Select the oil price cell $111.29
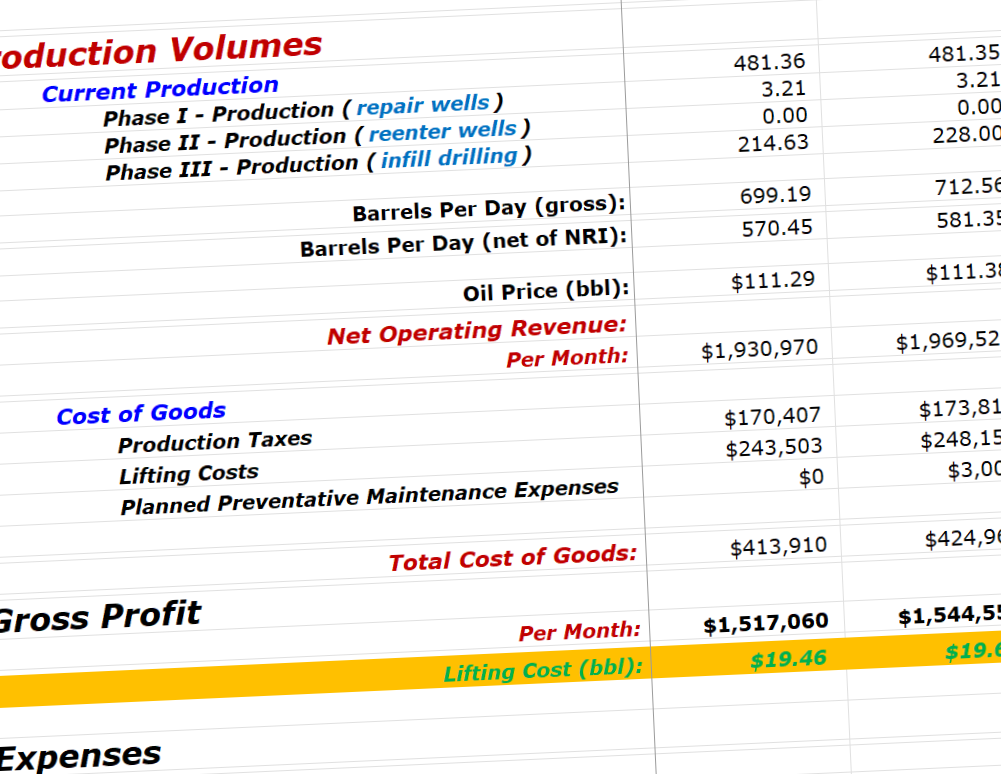 pyautogui.click(x=773, y=280)
